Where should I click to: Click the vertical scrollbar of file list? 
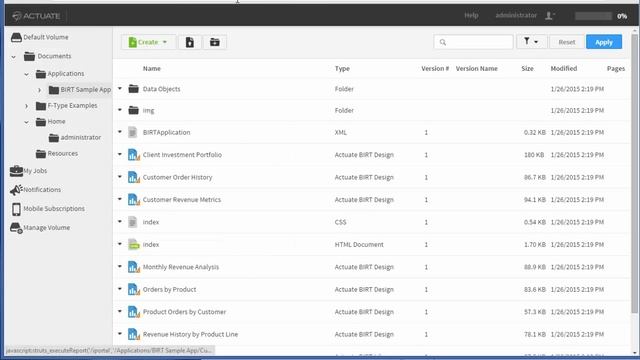pyautogui.click(x=634, y=173)
